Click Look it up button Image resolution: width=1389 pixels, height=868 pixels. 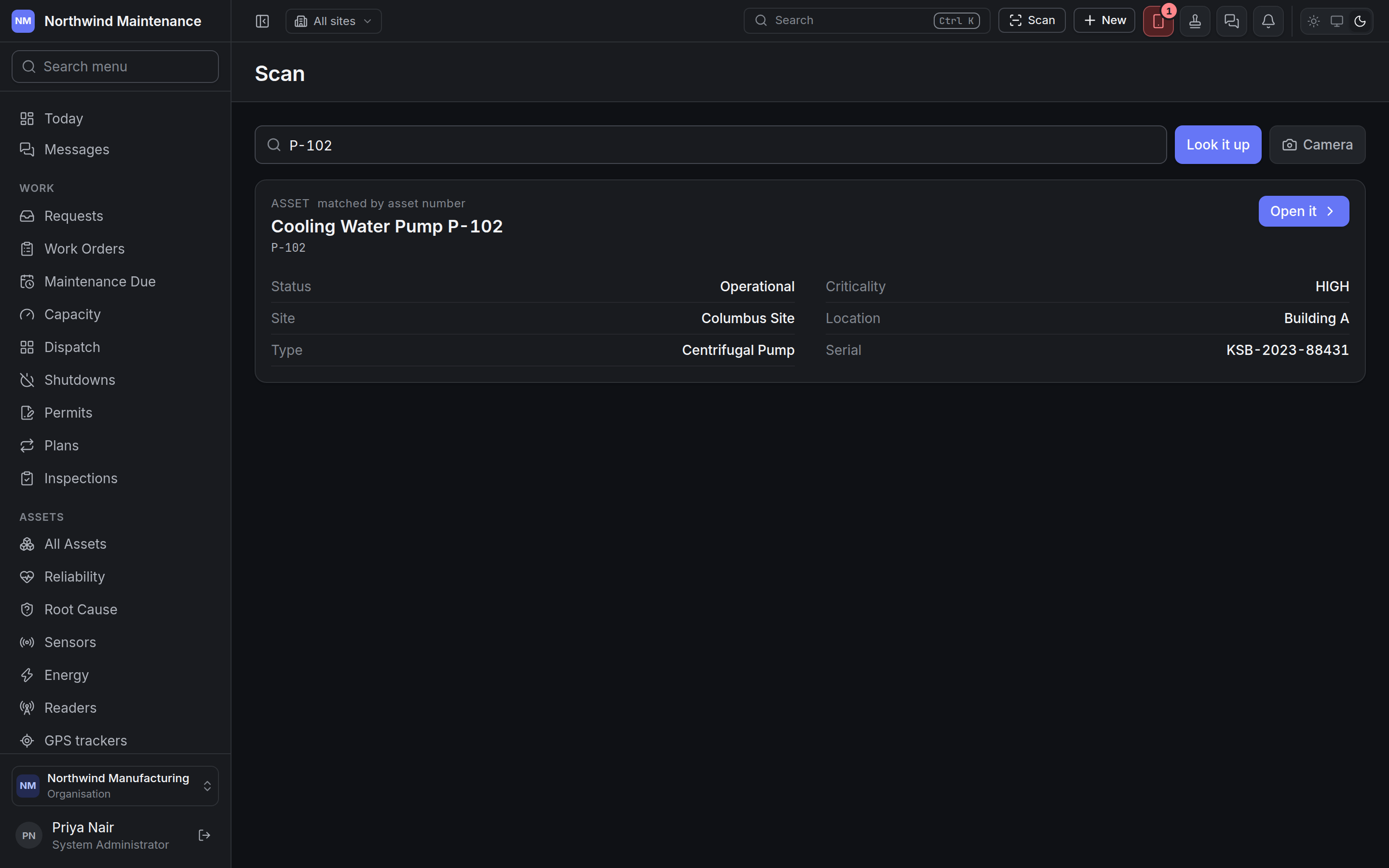tap(1218, 145)
